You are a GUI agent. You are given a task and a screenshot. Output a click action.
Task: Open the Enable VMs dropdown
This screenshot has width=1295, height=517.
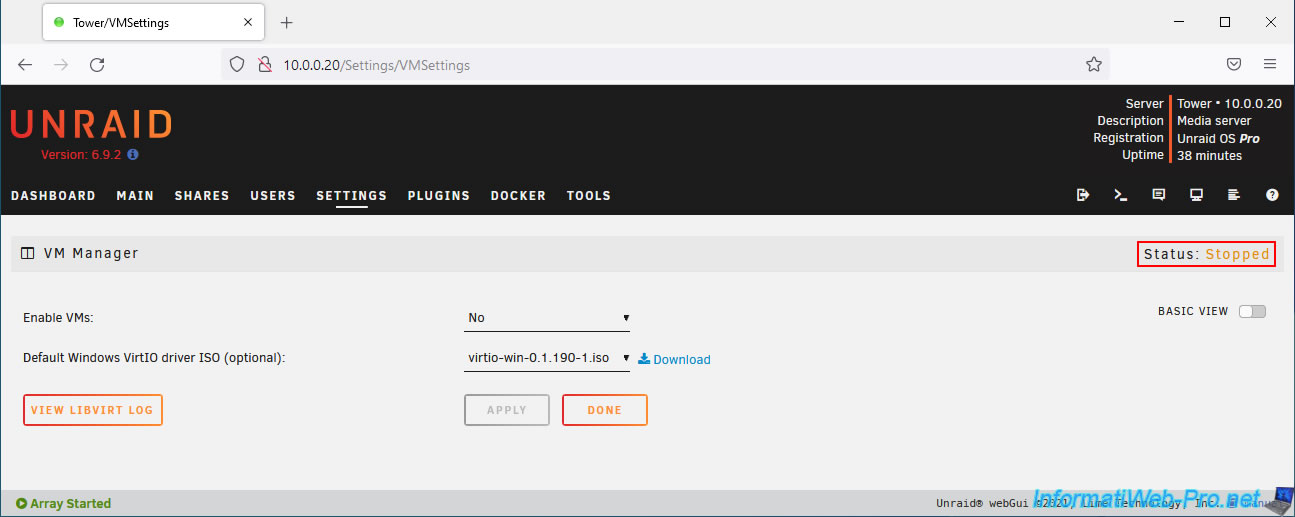pyautogui.click(x=547, y=318)
